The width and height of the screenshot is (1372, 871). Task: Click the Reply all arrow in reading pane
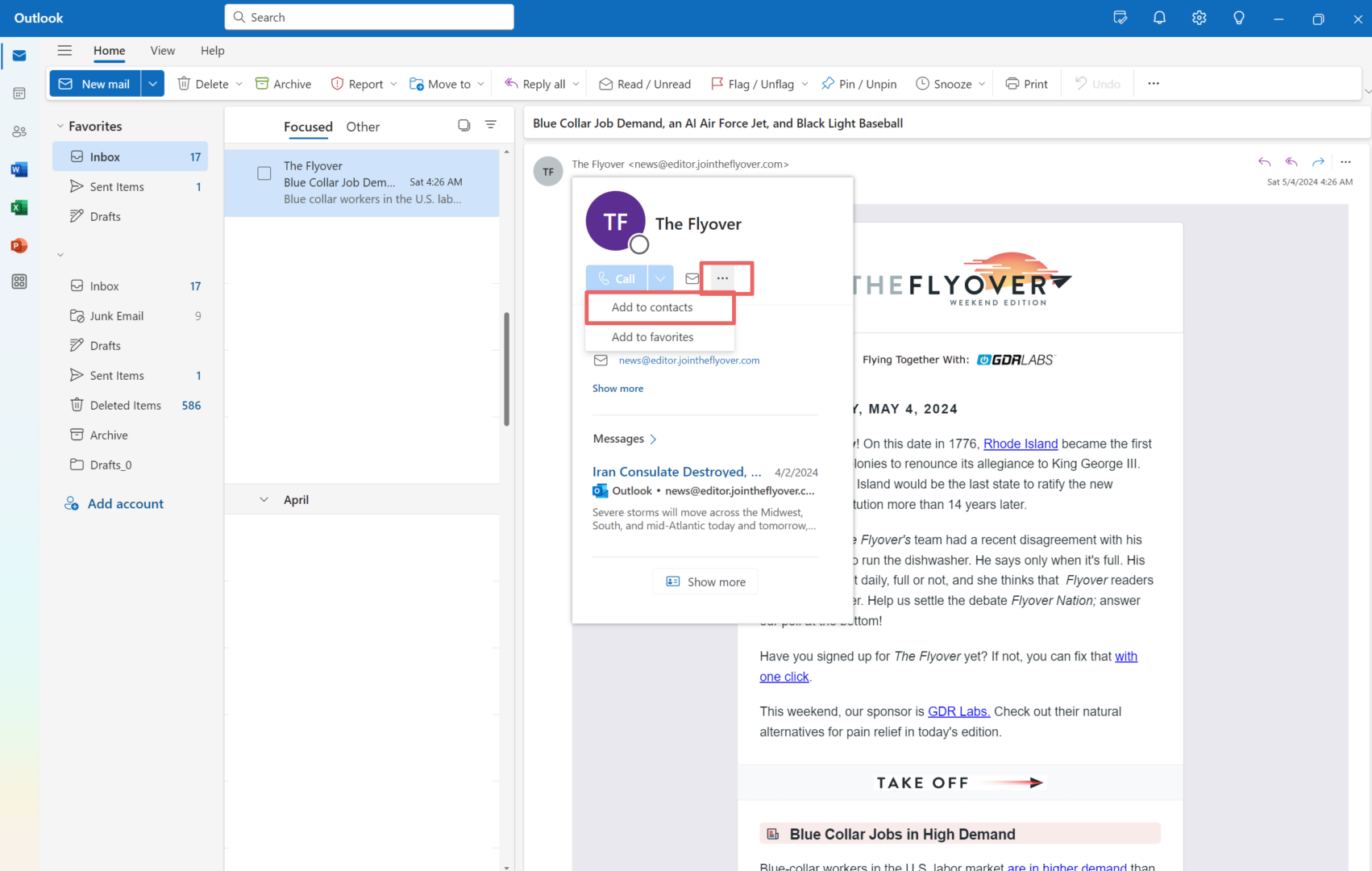(1291, 162)
